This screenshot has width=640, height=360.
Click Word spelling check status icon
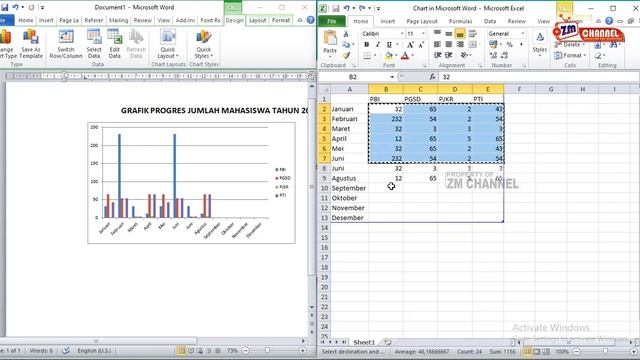coord(65,351)
